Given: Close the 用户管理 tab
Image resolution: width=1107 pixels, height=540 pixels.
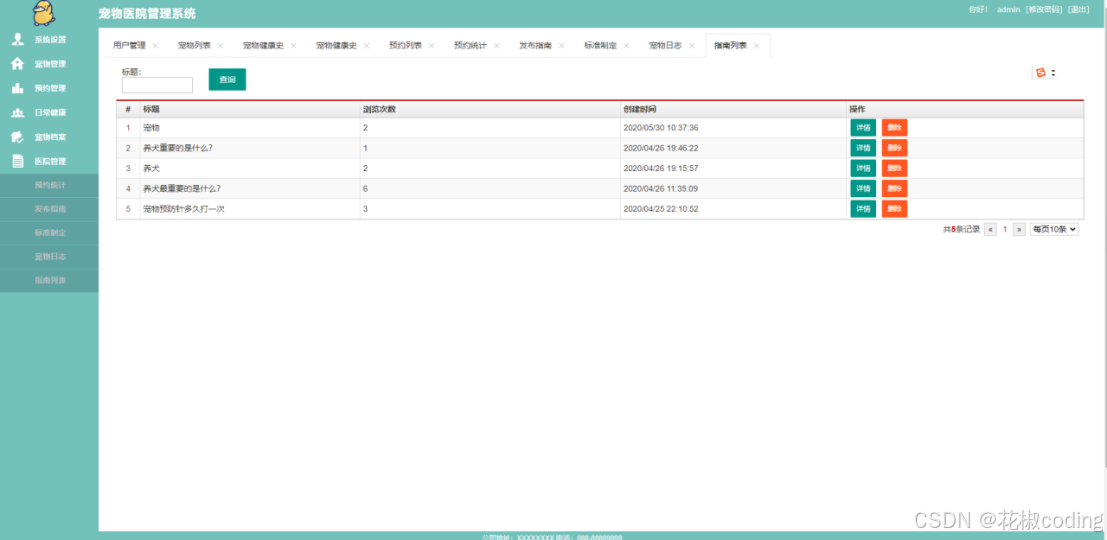Looking at the screenshot, I should pyautogui.click(x=155, y=45).
